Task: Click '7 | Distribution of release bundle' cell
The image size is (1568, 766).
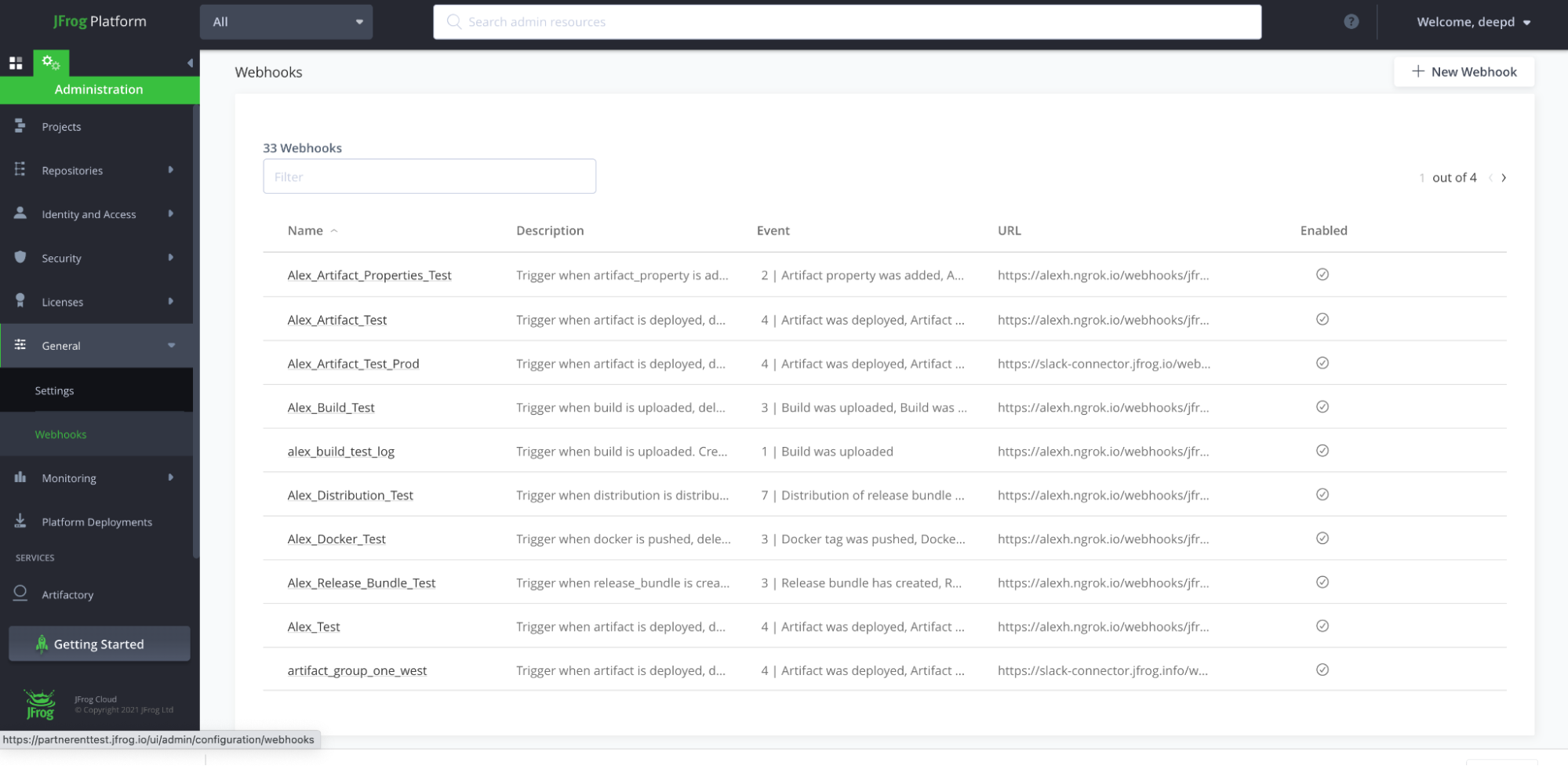Action: pyautogui.click(x=862, y=495)
